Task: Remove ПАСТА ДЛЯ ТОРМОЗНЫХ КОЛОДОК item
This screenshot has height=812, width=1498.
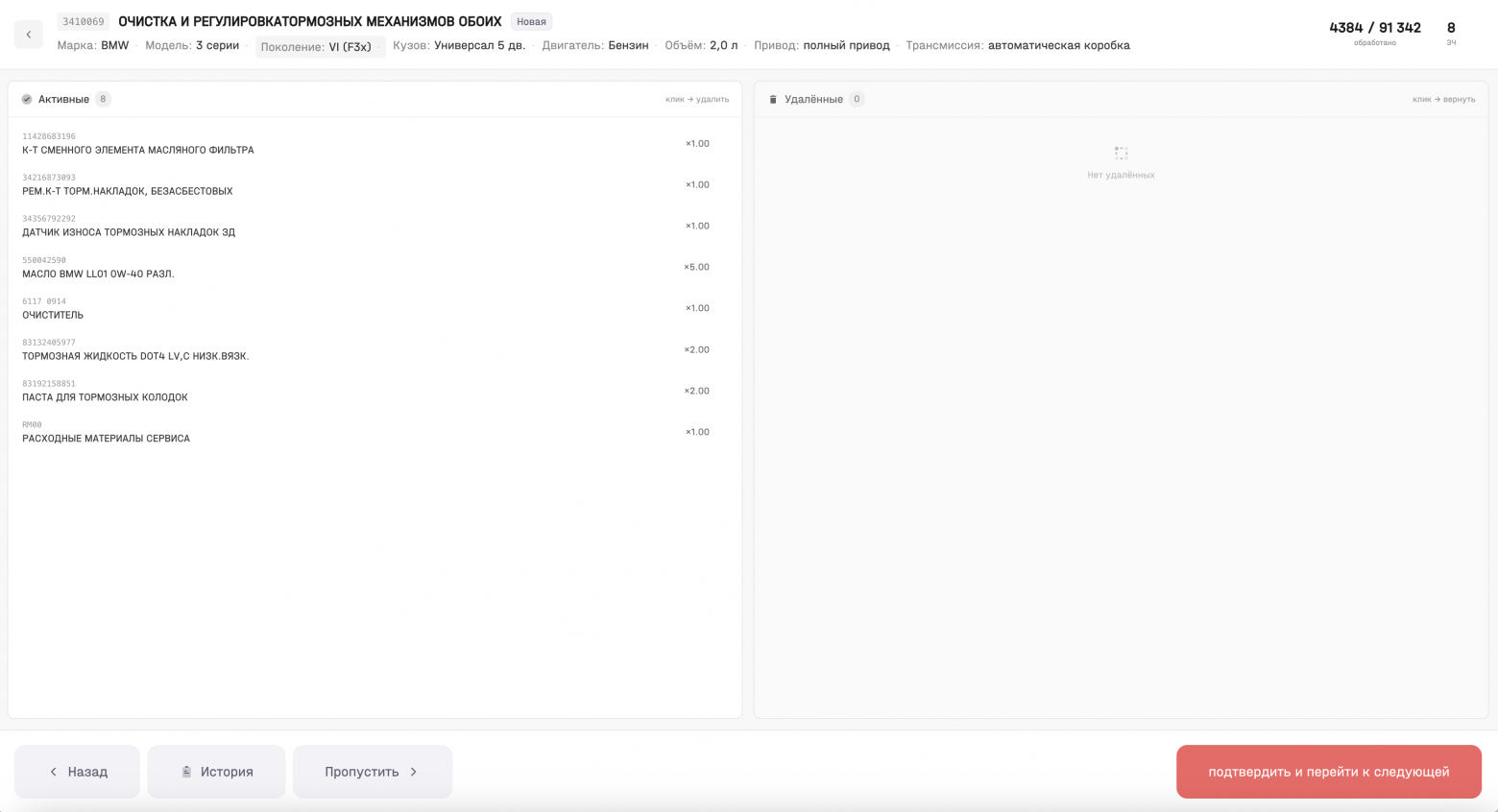Action: click(374, 391)
